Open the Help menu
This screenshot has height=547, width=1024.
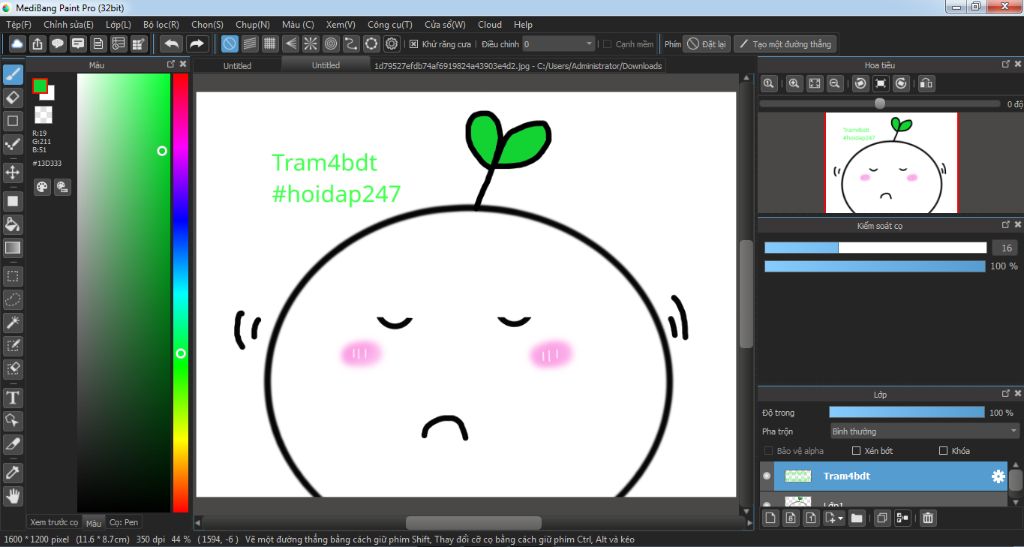[x=523, y=25]
